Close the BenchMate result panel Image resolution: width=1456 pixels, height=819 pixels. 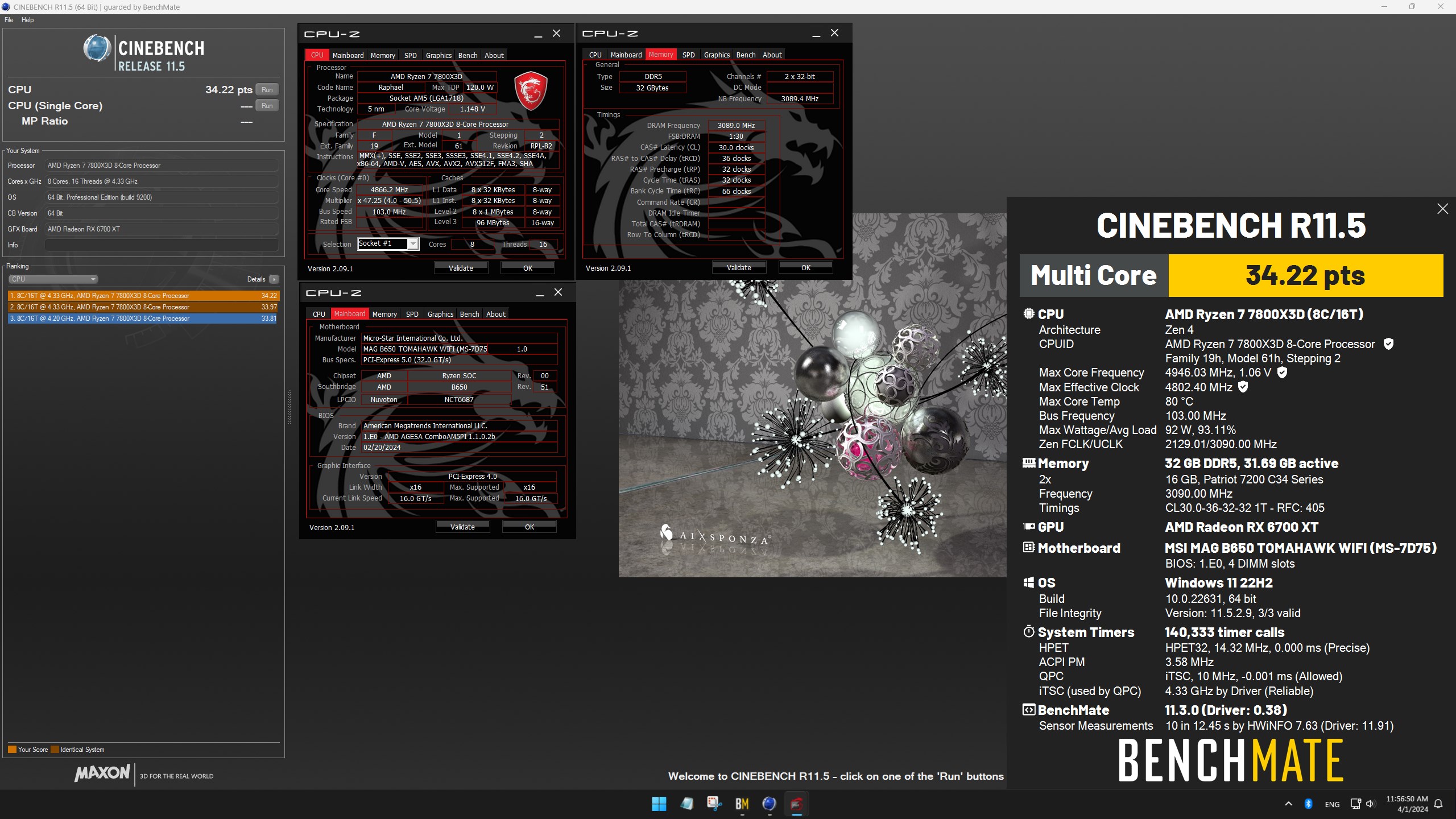point(1442,209)
